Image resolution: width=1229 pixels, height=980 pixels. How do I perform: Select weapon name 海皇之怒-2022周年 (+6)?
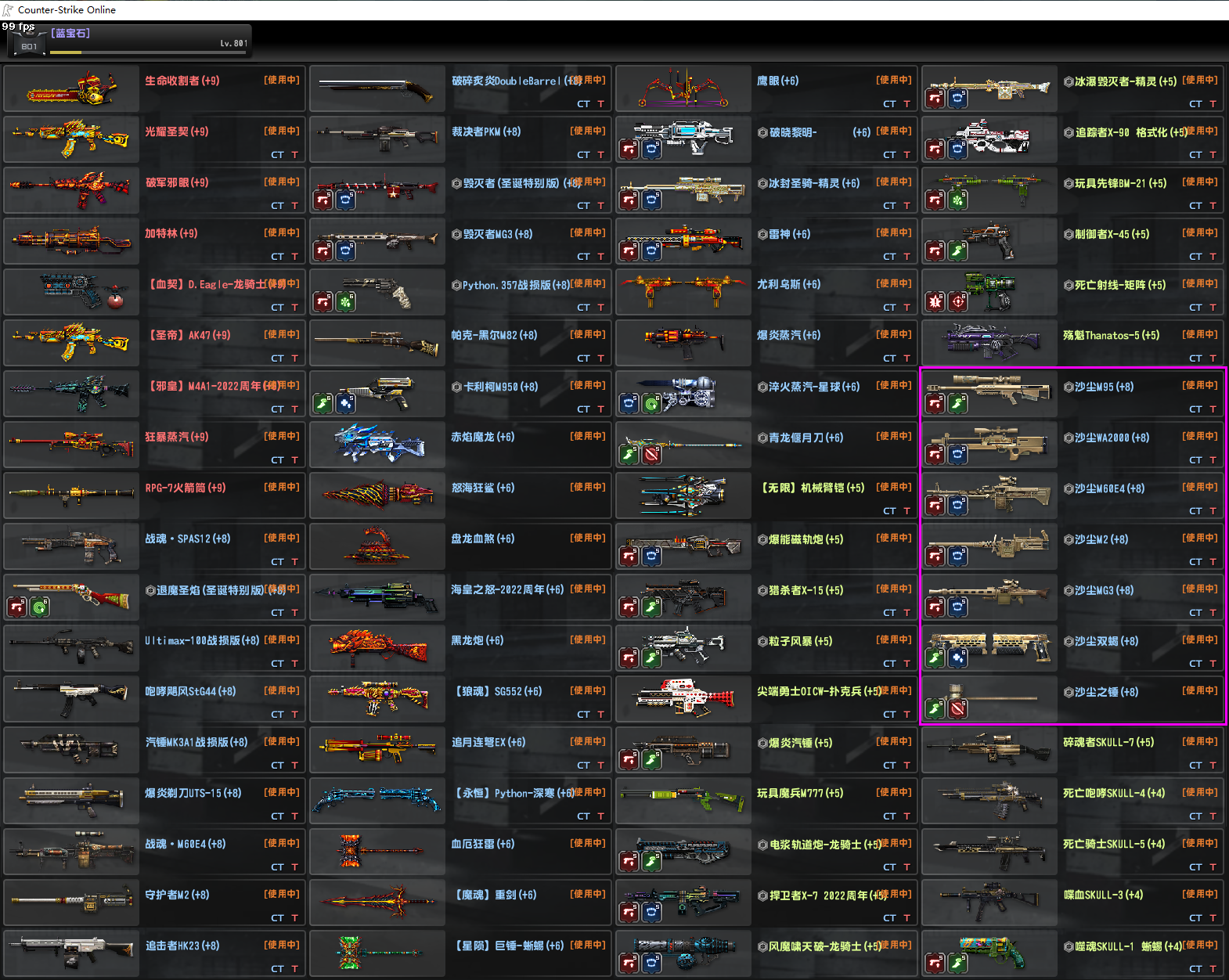coord(507,589)
